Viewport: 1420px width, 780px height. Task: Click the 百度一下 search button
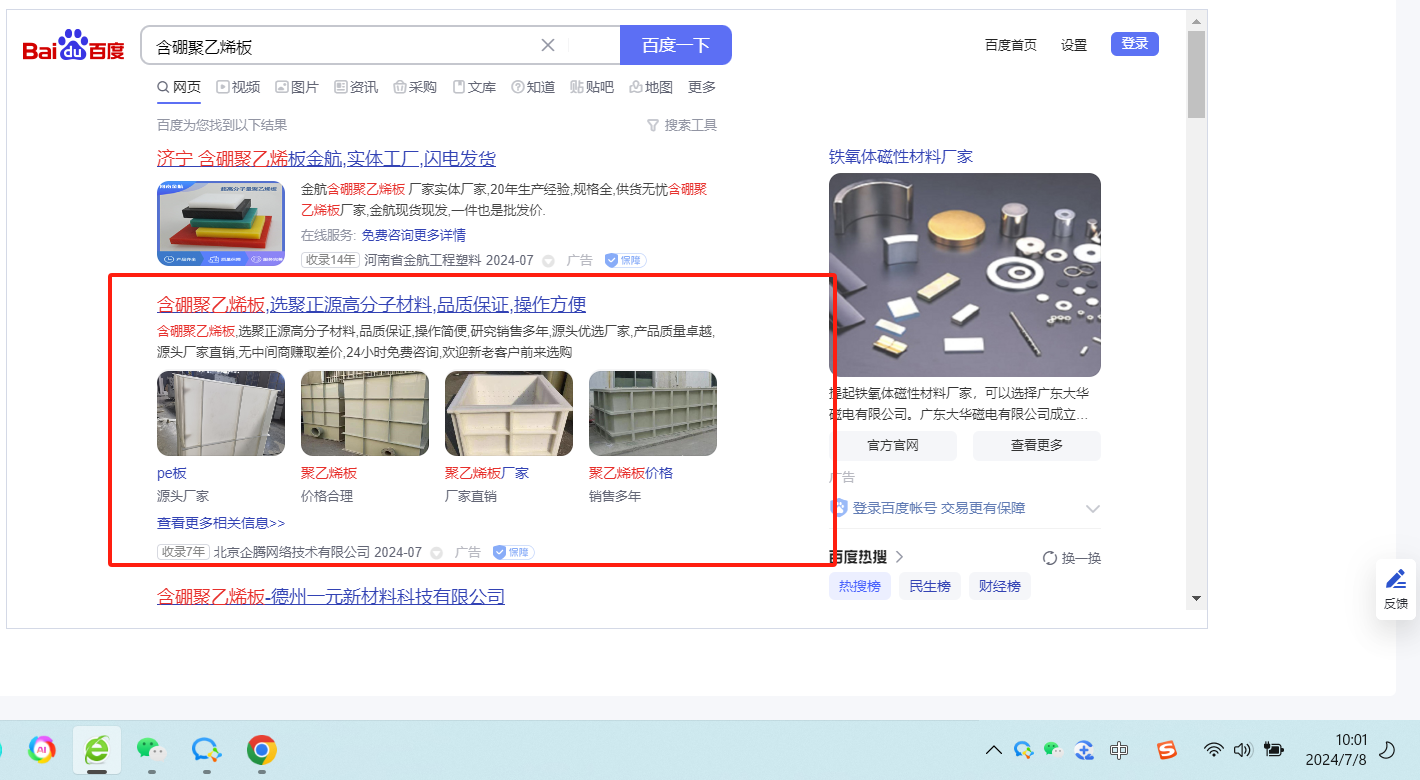pyautogui.click(x=676, y=45)
